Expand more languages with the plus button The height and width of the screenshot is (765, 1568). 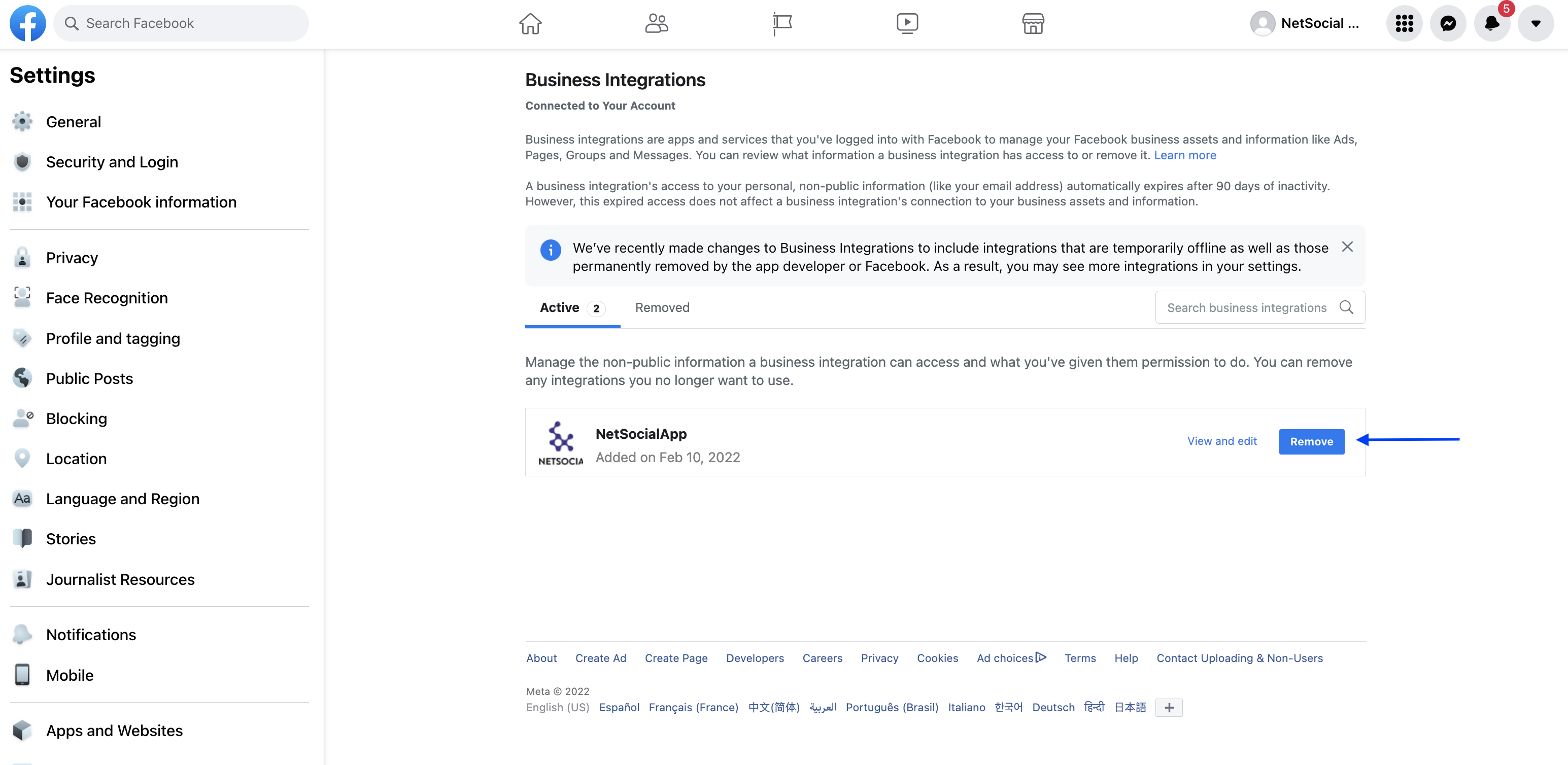(1169, 707)
